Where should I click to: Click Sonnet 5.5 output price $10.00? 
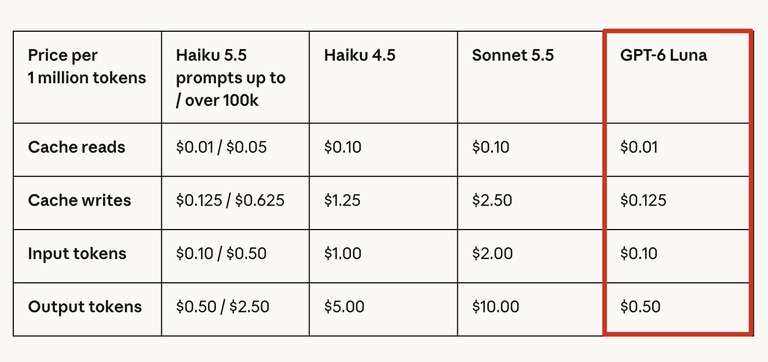pyautogui.click(x=495, y=307)
